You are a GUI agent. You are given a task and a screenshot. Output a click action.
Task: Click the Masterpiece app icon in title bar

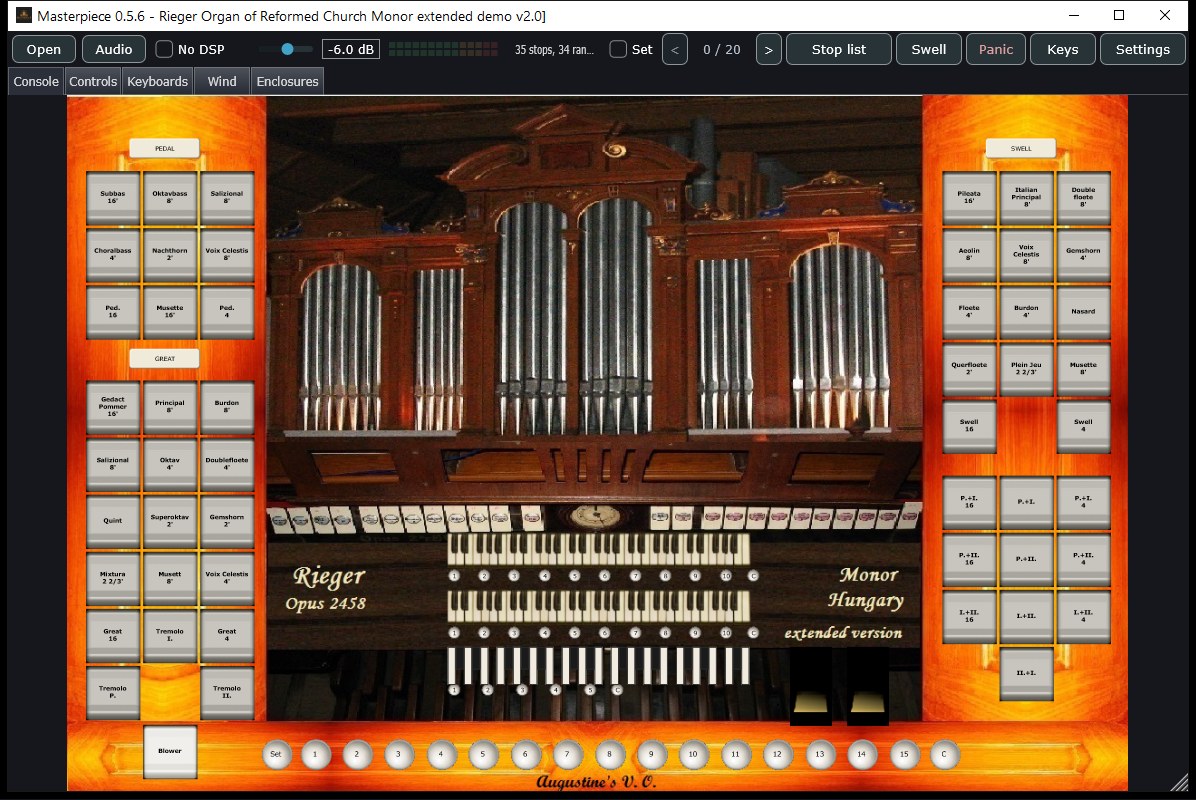pyautogui.click(x=24, y=15)
